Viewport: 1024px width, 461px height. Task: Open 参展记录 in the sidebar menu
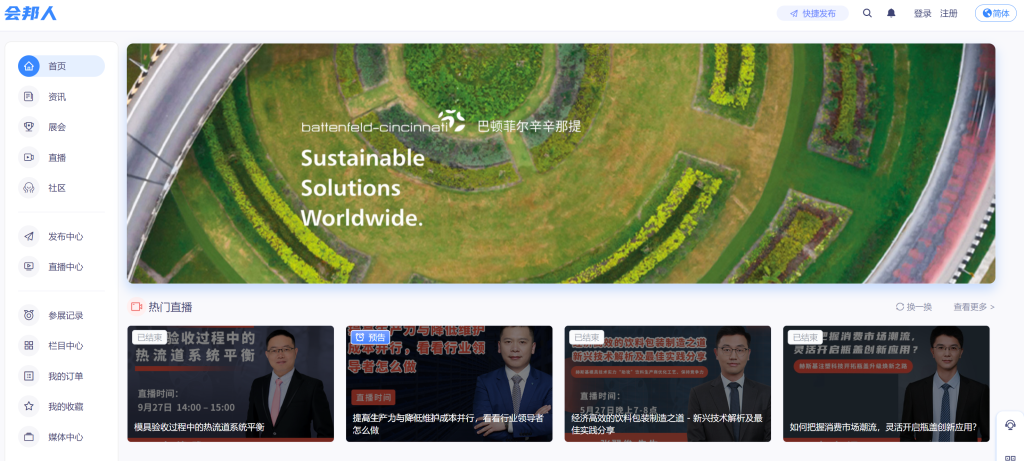click(x=65, y=316)
